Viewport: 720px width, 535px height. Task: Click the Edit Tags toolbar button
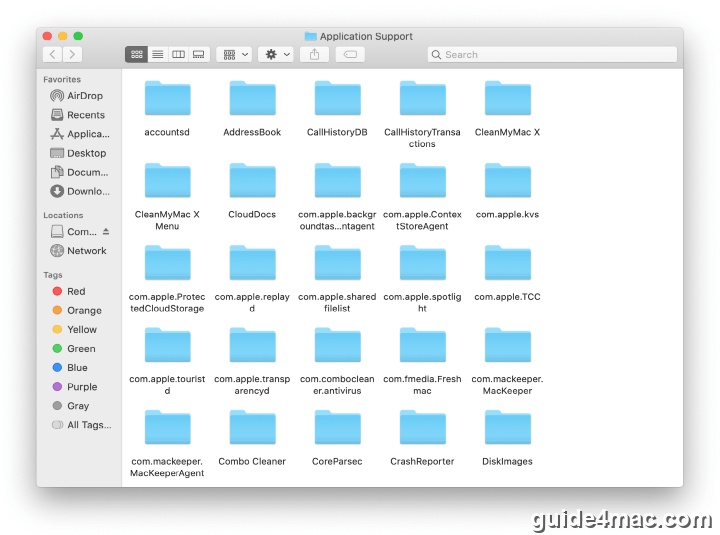pyautogui.click(x=350, y=54)
